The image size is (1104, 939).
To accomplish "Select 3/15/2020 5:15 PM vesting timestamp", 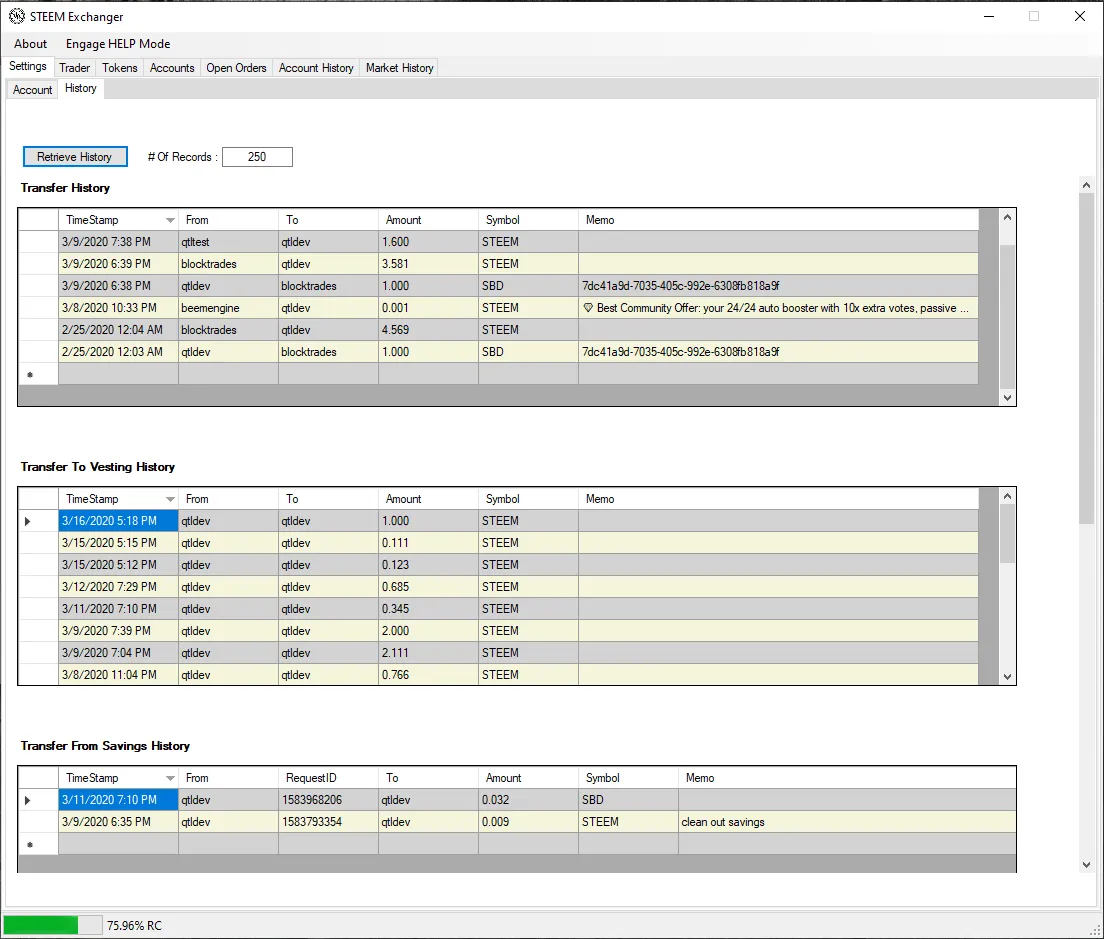I will coord(118,543).
